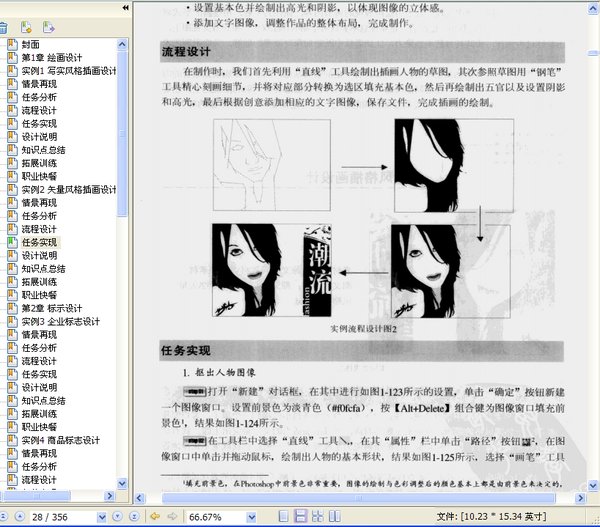Click the bookmark icon beside 封面
The height and width of the screenshot is (527, 600).
click(13, 44)
